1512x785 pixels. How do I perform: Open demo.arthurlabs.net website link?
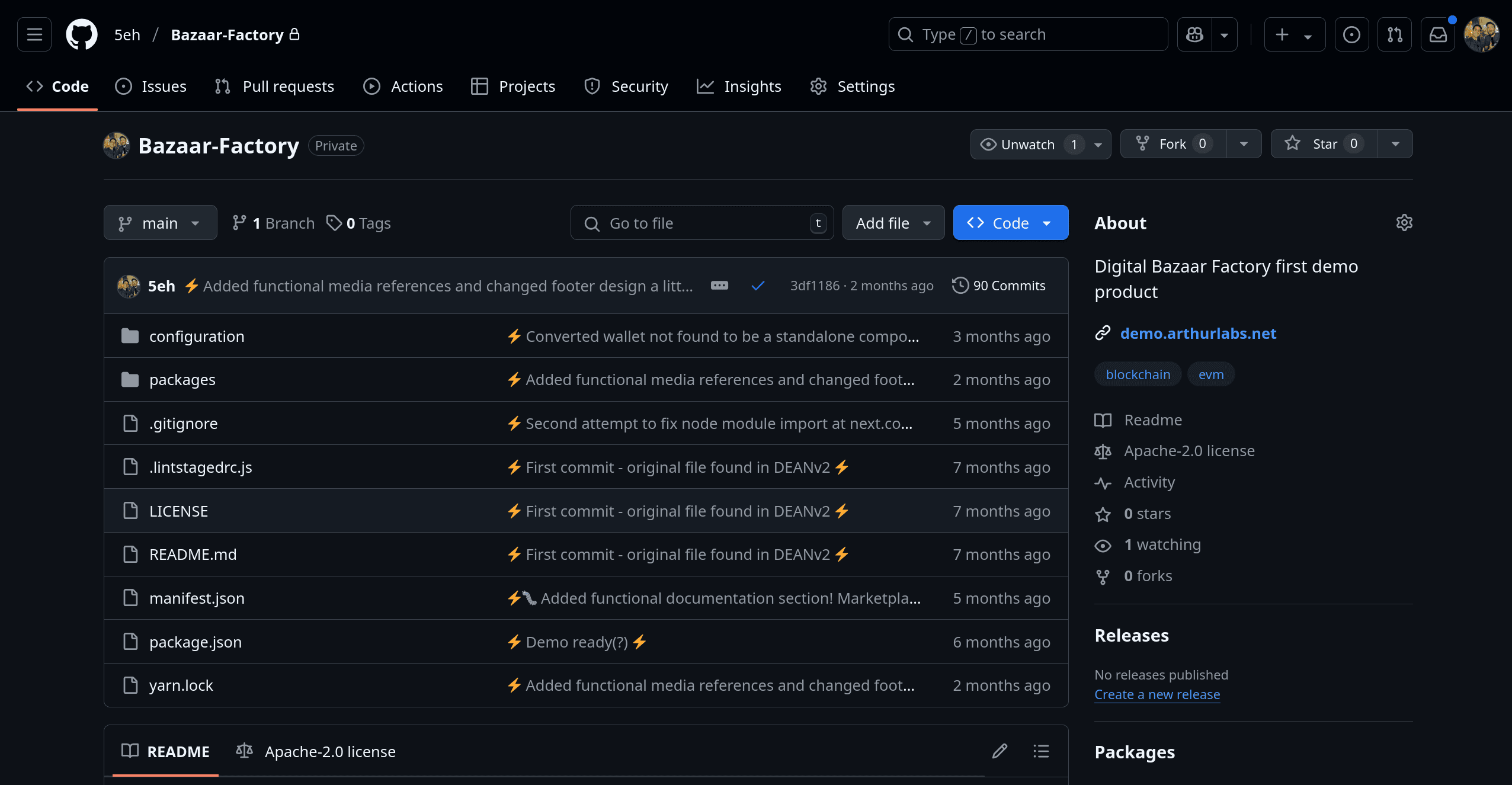click(x=1198, y=334)
